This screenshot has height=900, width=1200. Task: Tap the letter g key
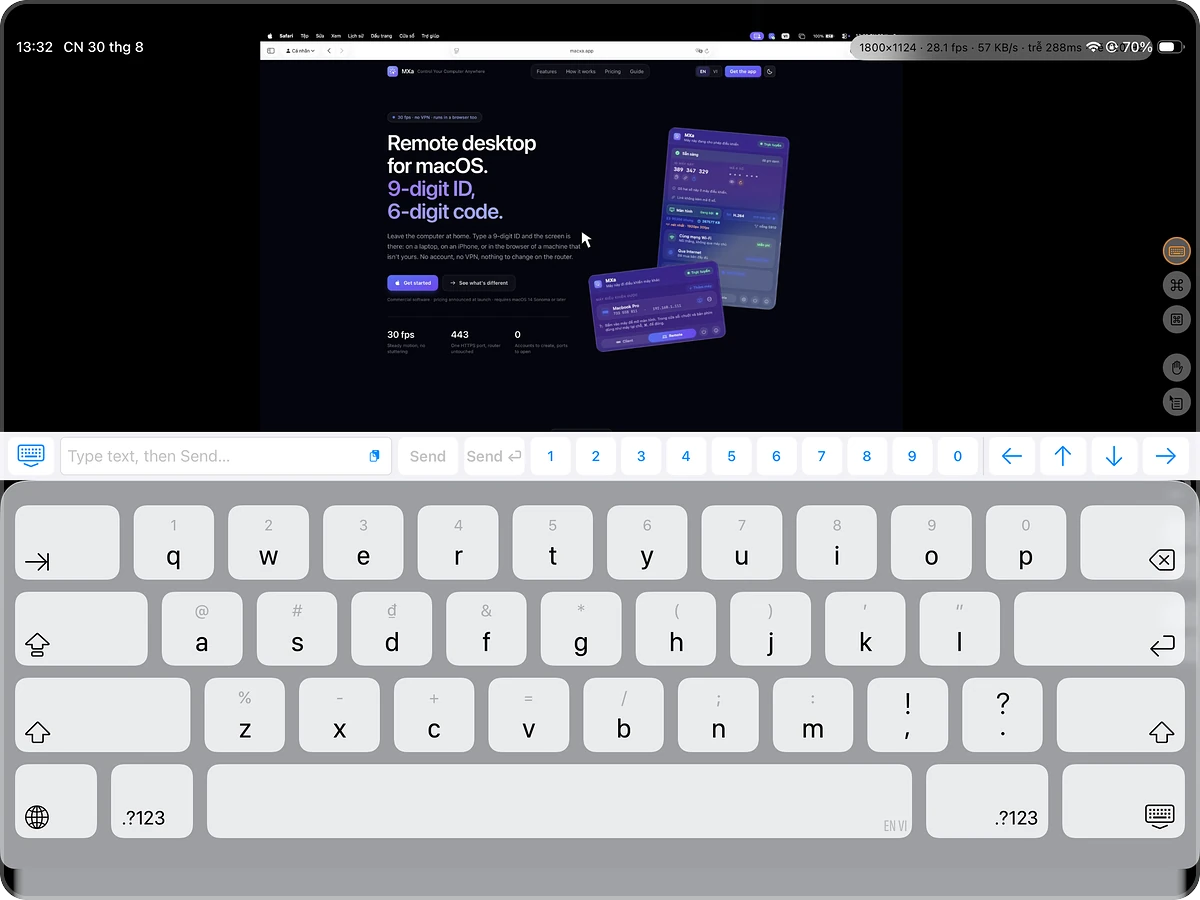(x=581, y=628)
